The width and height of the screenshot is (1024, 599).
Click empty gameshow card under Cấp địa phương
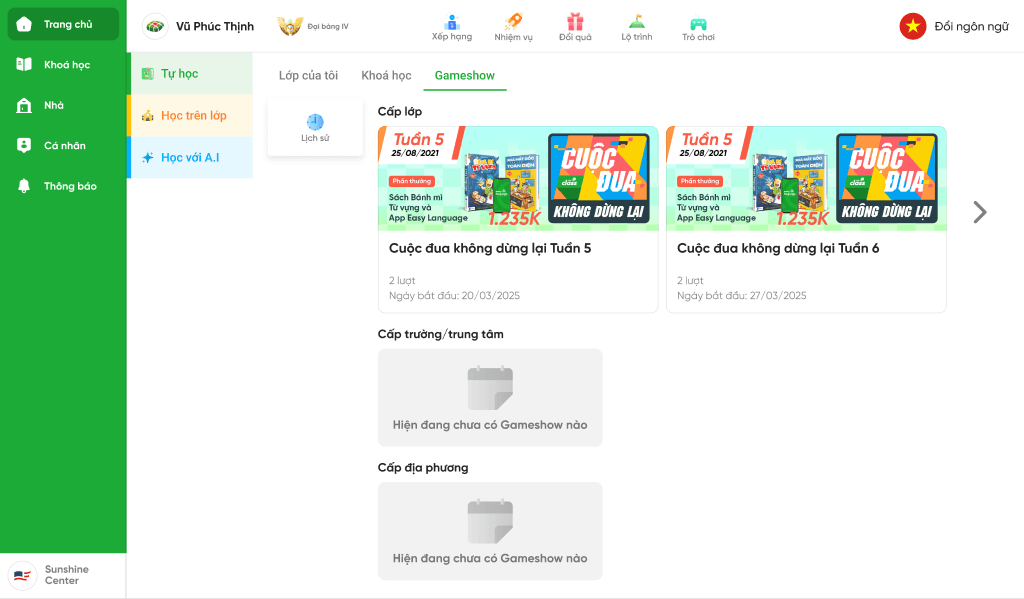tap(490, 530)
